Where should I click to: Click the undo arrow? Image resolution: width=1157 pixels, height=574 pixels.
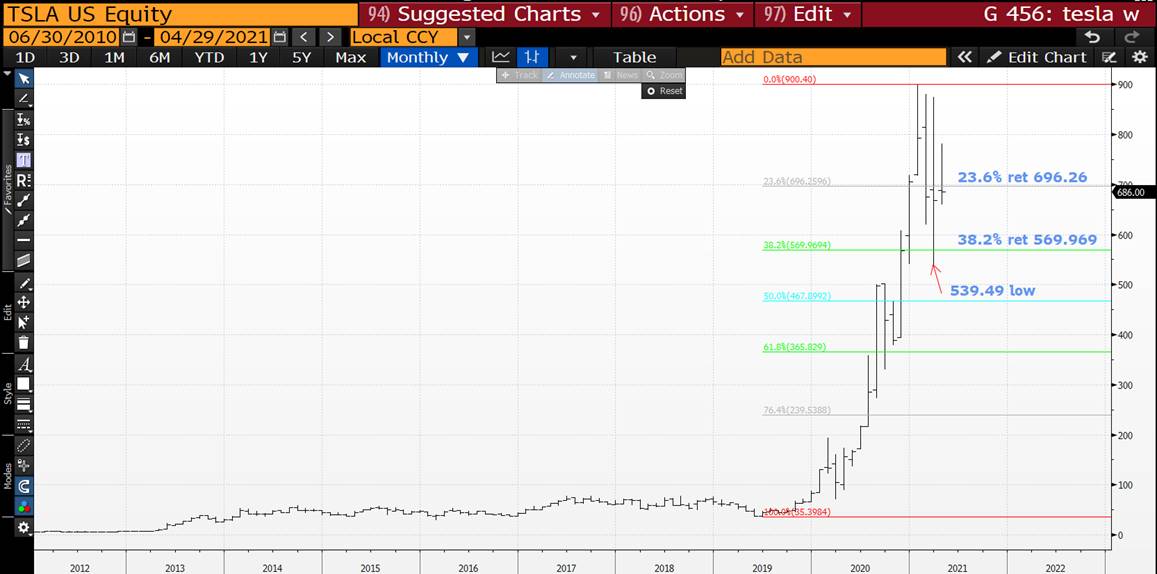(1093, 37)
